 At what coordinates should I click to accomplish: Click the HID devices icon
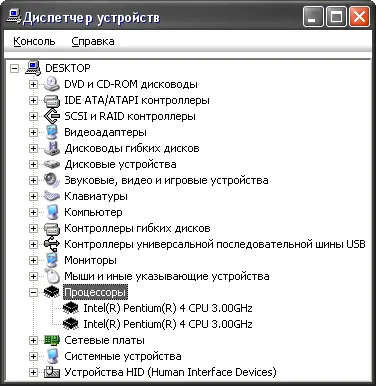pos(52,372)
